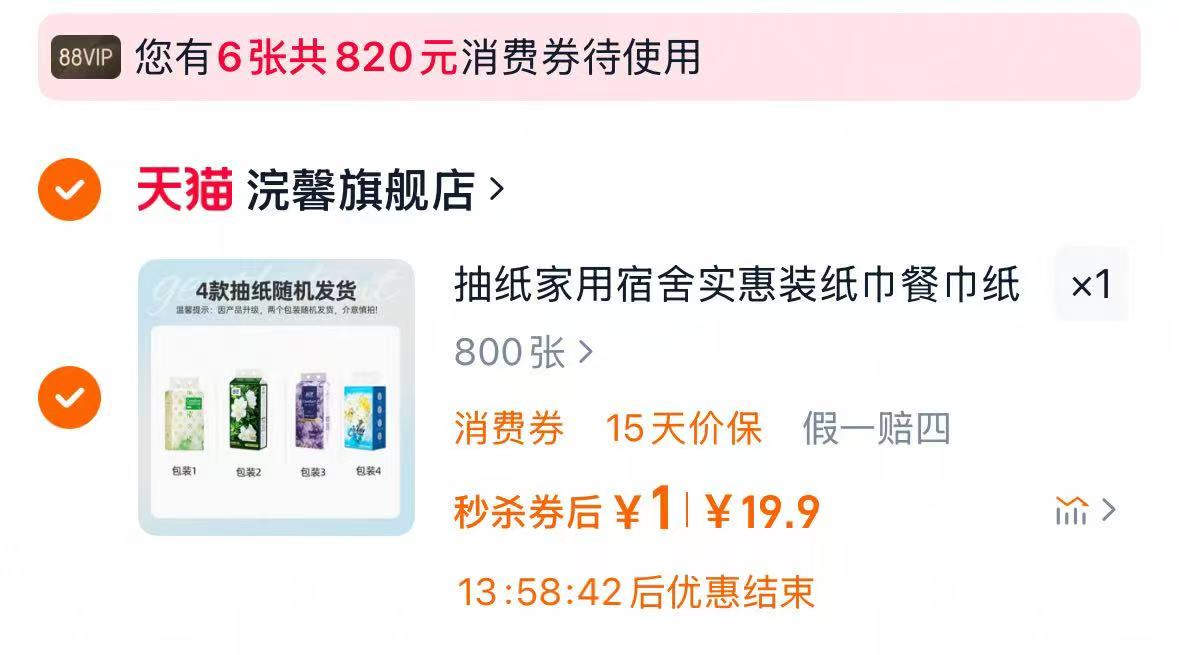Uncheck the tissue product item checkbox
The image size is (1179, 655).
click(x=69, y=397)
